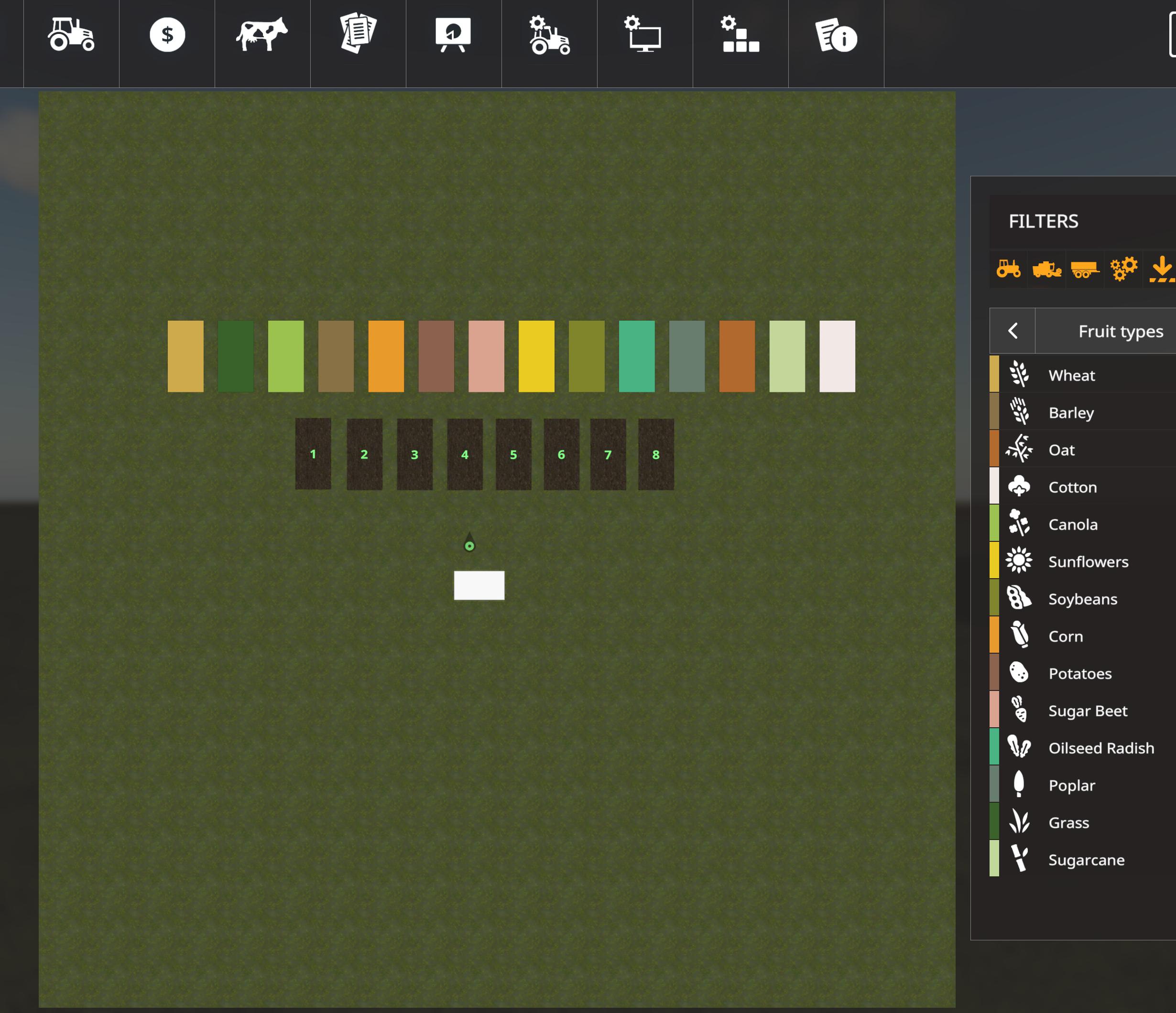Select field number 7 on map

pos(608,454)
